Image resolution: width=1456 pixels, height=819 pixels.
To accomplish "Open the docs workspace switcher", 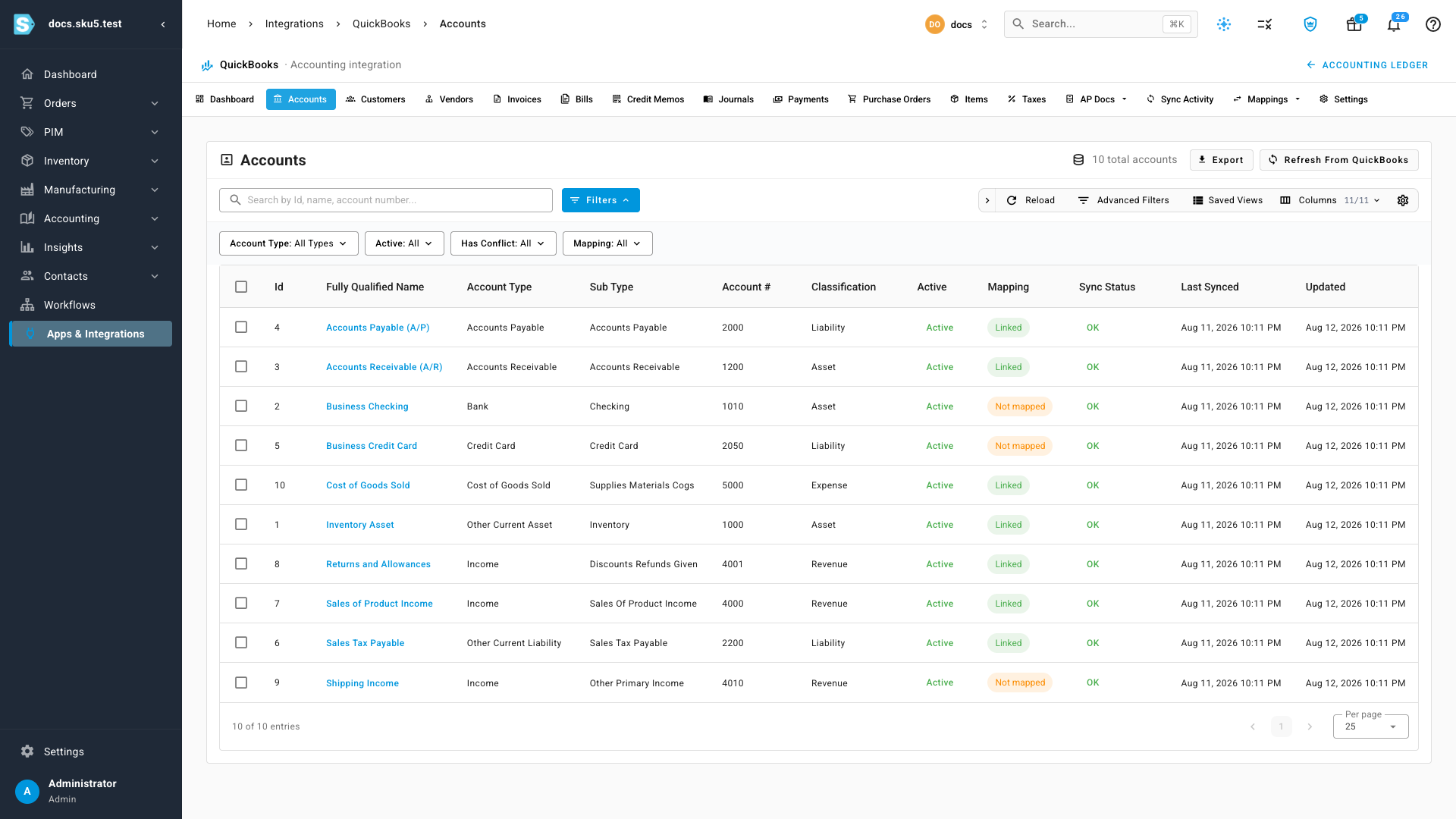I will (x=957, y=24).
